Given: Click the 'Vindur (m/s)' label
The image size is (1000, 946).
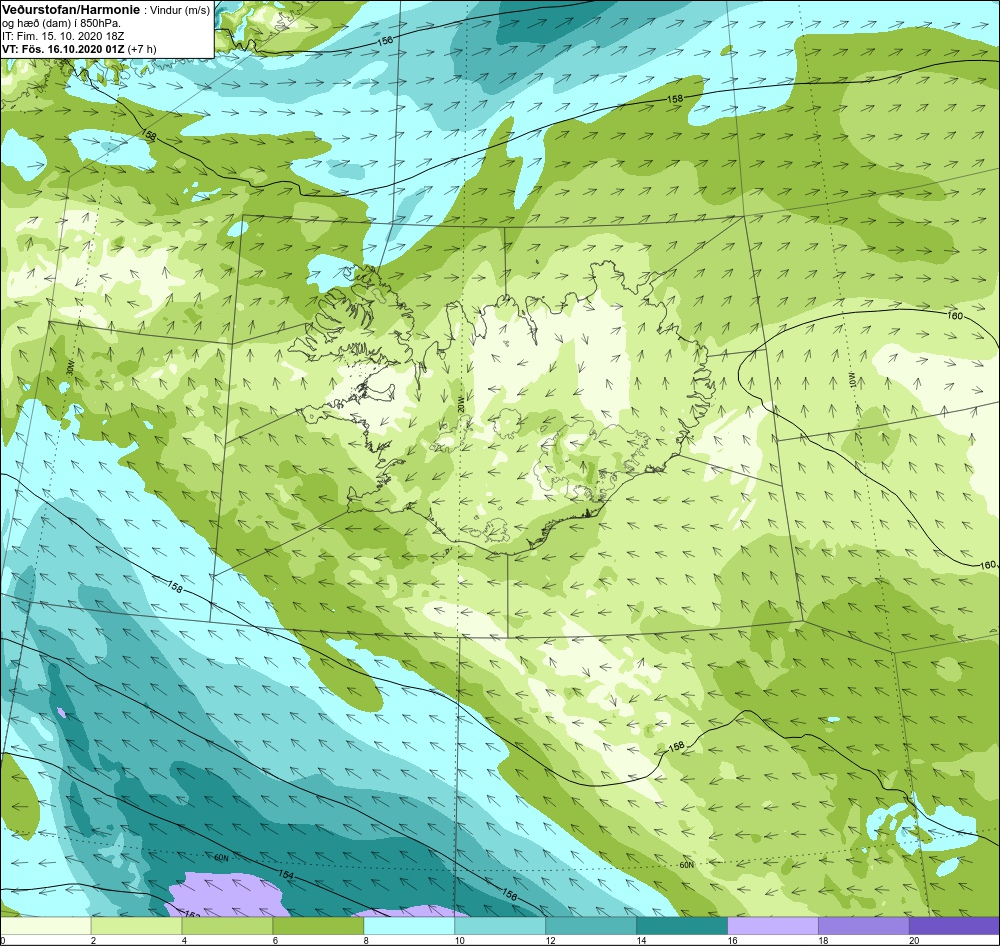Looking at the screenshot, I should click(x=179, y=11).
